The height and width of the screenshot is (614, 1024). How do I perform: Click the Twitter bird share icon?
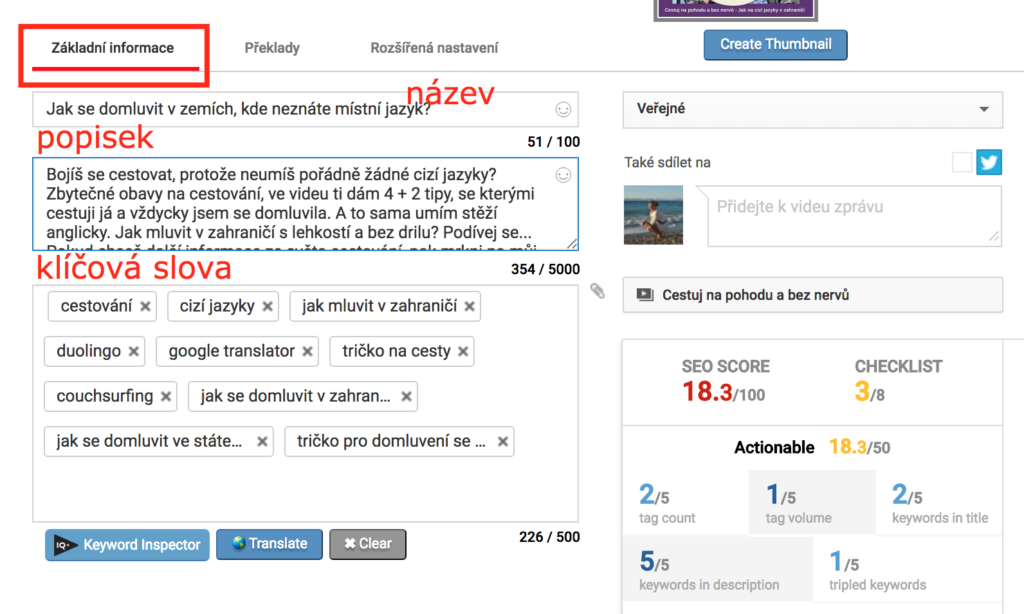[x=989, y=162]
